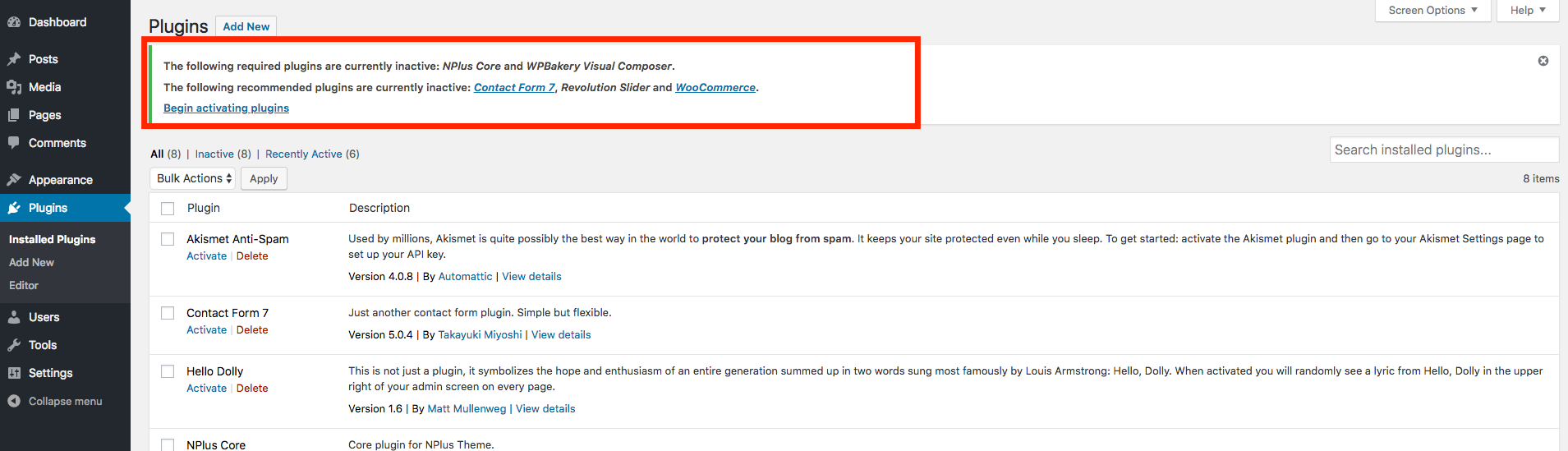Click the NPlus Core plugin name
This screenshot has width=1568, height=451.
[x=216, y=444]
